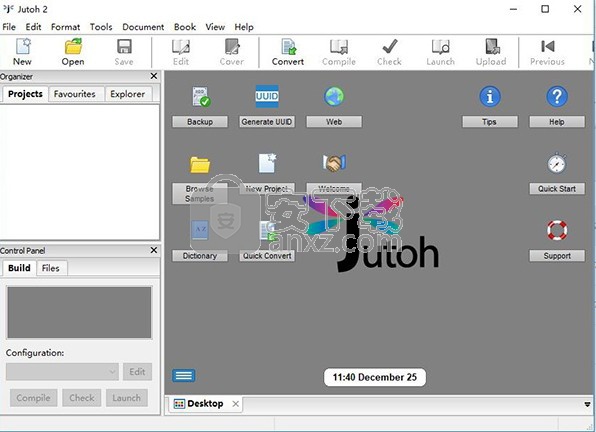This screenshot has width=596, height=432.
Task: Expand the tab list arrow at bottom right
Action: coord(587,404)
